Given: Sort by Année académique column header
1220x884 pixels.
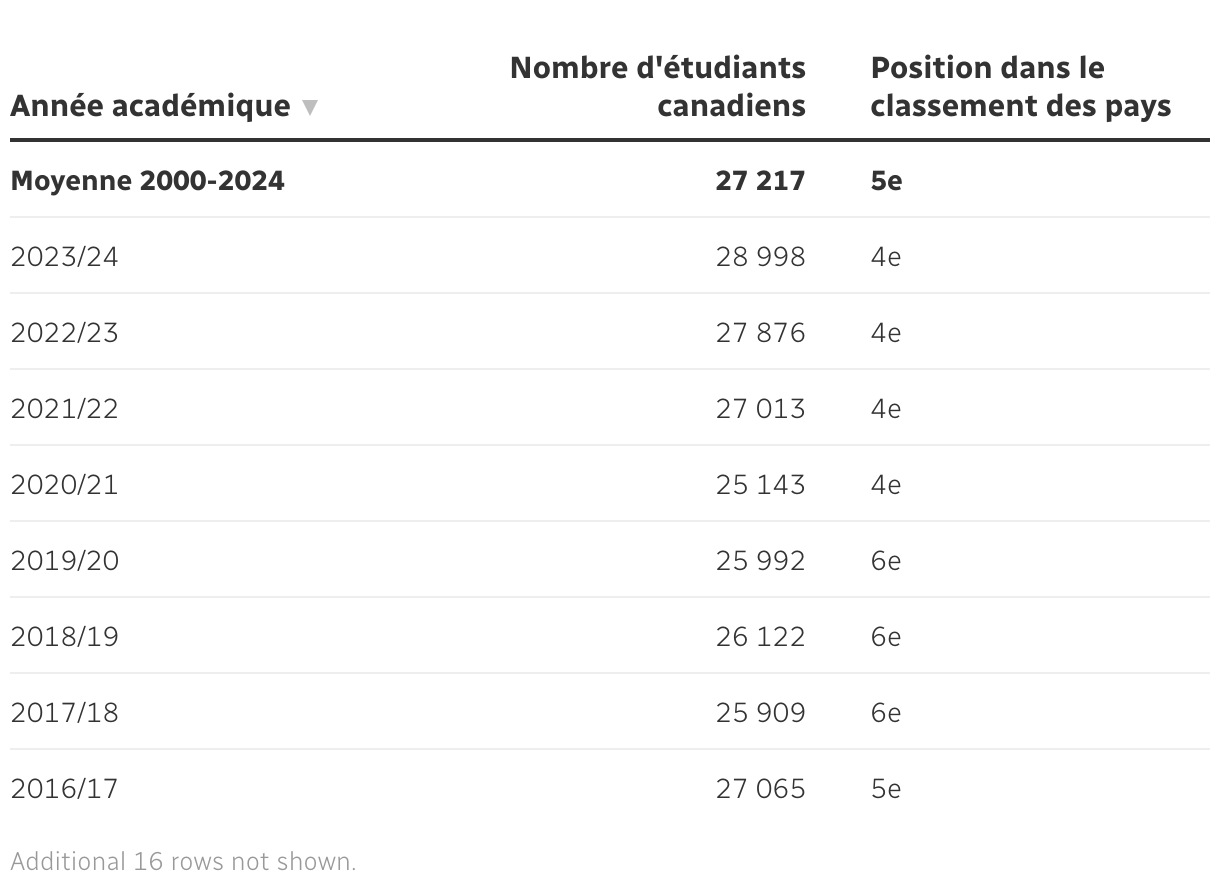Looking at the screenshot, I should click(151, 106).
